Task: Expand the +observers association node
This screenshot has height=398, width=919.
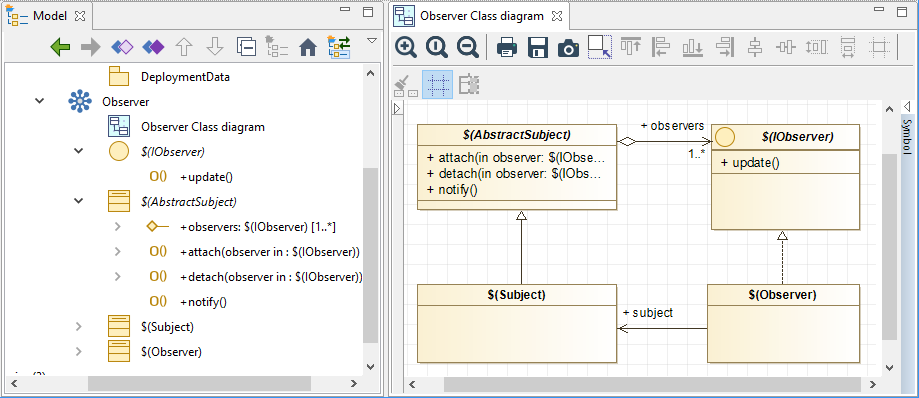Action: click(x=117, y=226)
